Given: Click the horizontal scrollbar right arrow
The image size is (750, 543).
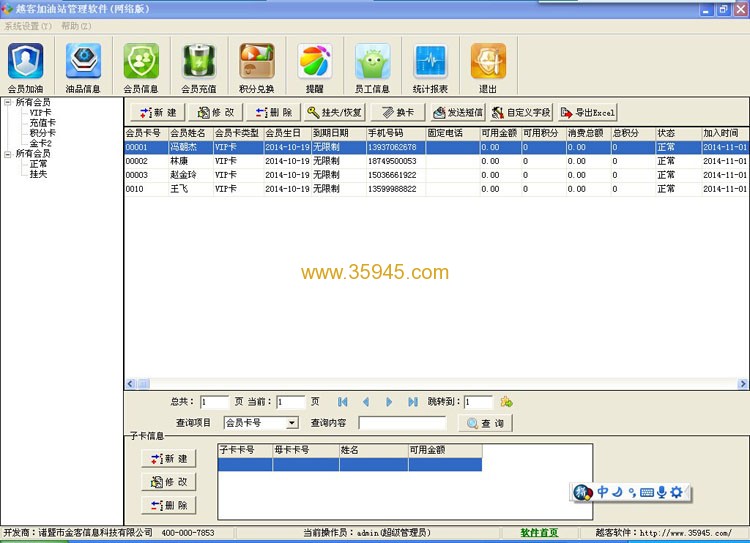Looking at the screenshot, I should tap(743, 384).
